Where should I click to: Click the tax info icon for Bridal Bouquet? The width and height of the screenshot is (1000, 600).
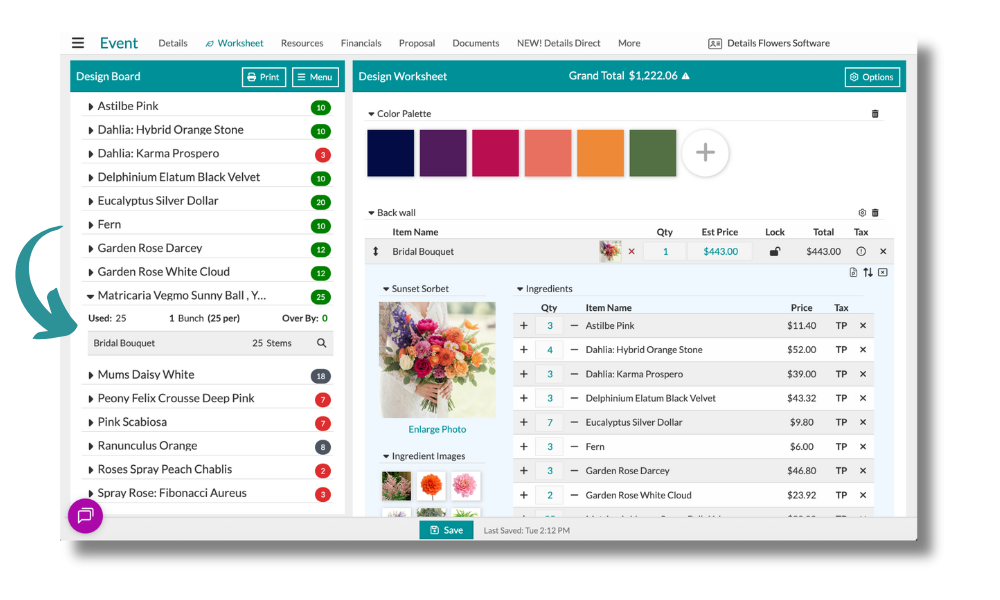pyautogui.click(x=861, y=252)
